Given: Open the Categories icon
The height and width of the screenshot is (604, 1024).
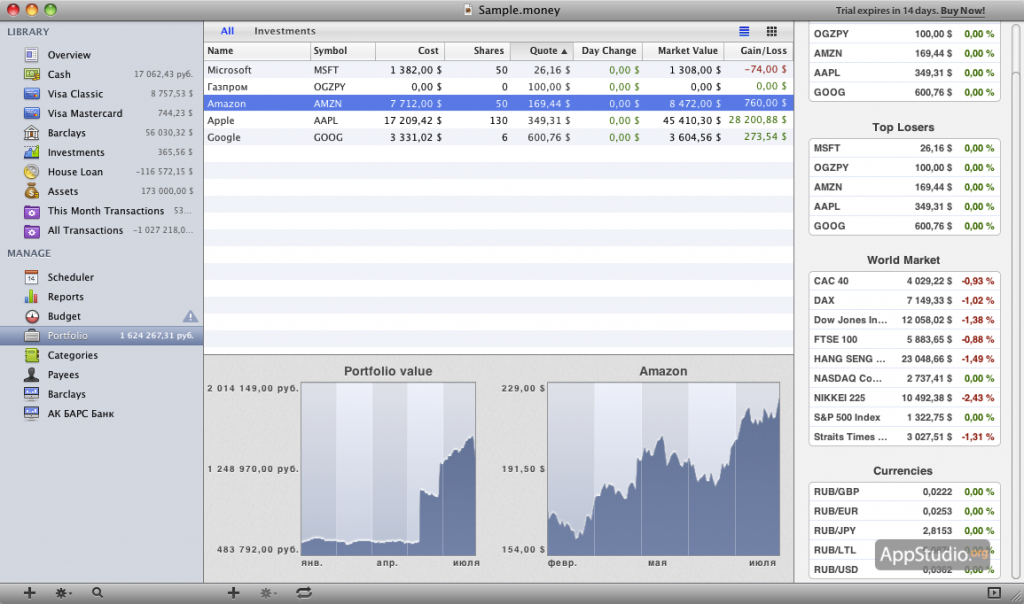Looking at the screenshot, I should click(x=31, y=355).
